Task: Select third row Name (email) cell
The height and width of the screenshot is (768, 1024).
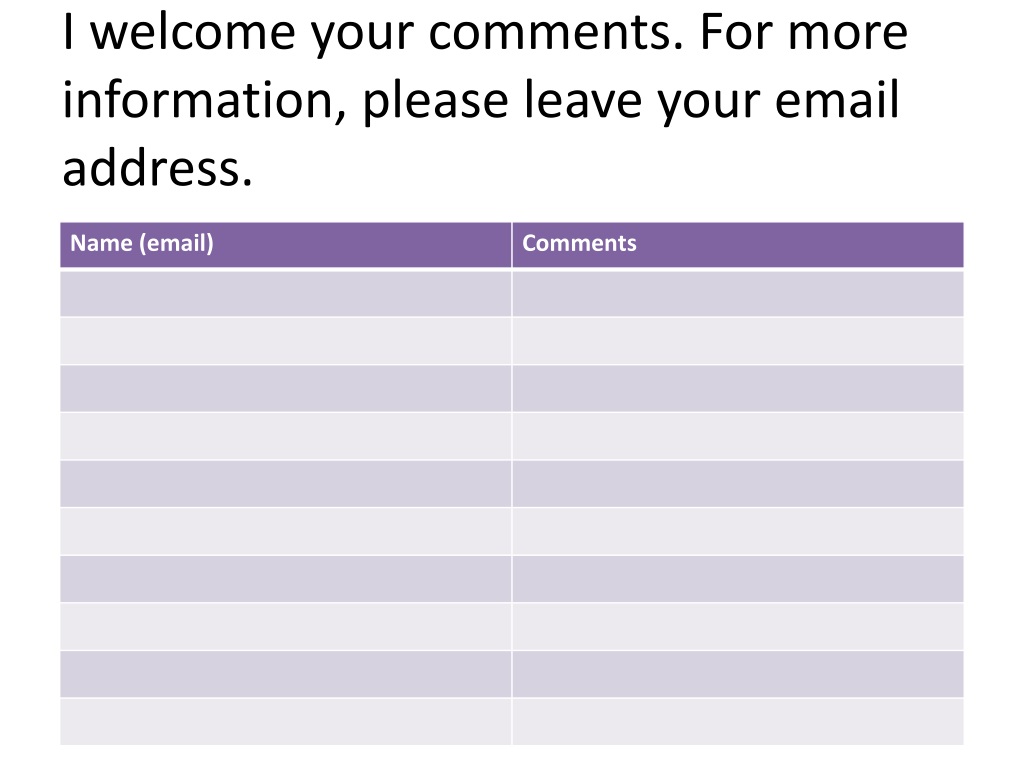Action: (x=286, y=389)
